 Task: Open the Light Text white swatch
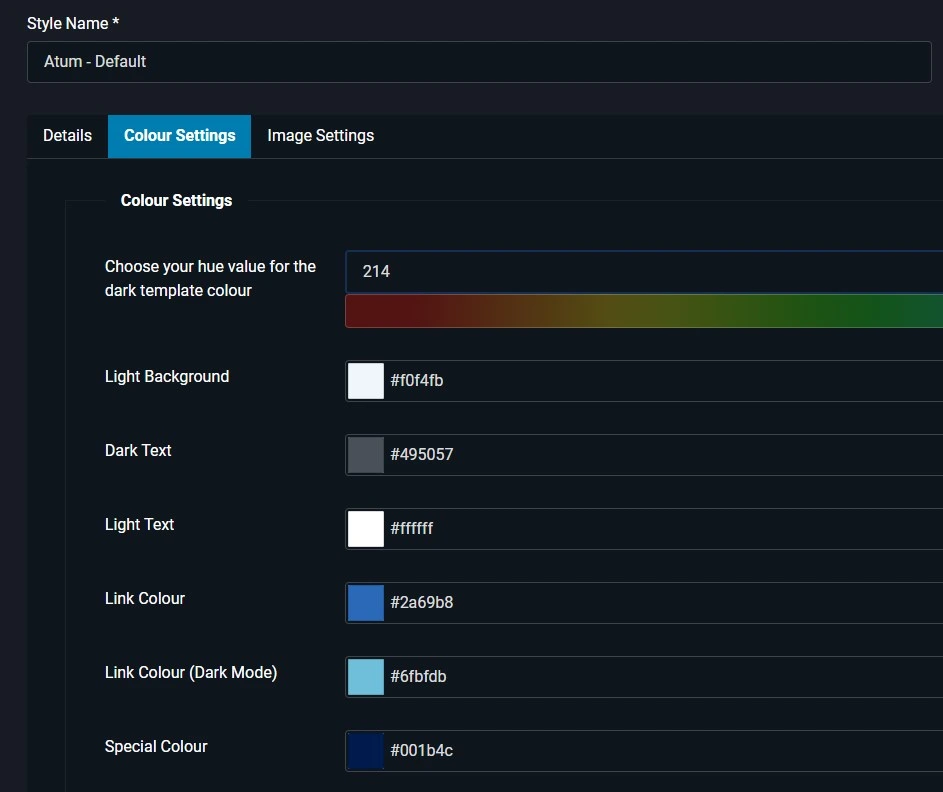click(x=366, y=529)
